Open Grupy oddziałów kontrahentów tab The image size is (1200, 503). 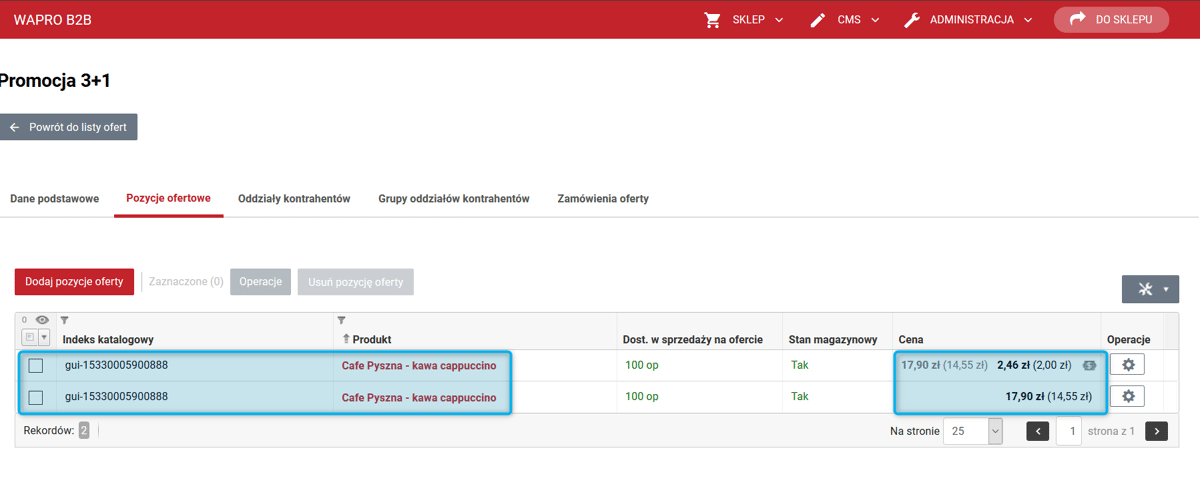click(453, 199)
